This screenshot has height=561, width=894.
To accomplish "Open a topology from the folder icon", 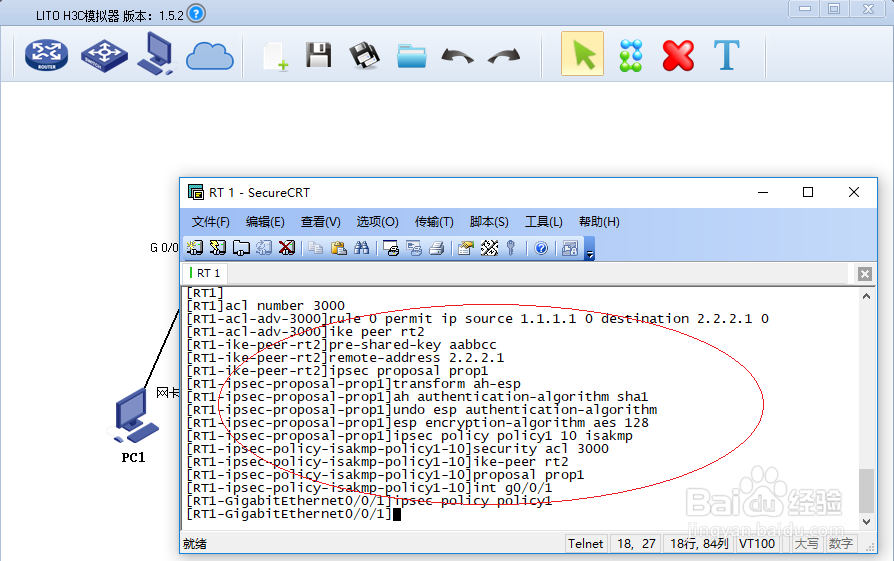I will point(412,56).
